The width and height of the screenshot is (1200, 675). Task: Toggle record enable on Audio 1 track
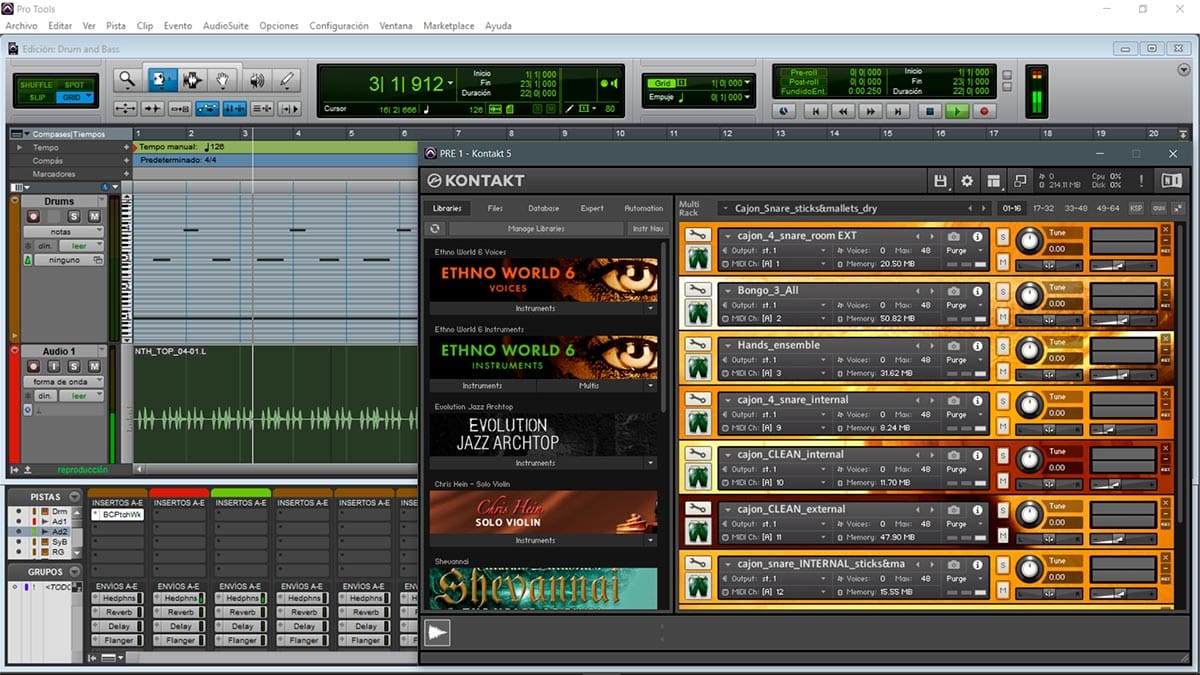pyautogui.click(x=33, y=366)
